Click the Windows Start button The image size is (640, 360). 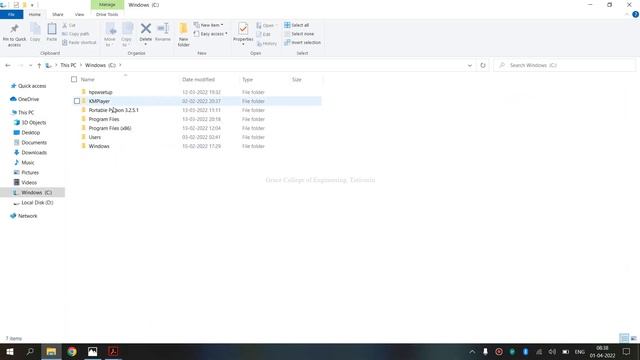tap(10, 351)
